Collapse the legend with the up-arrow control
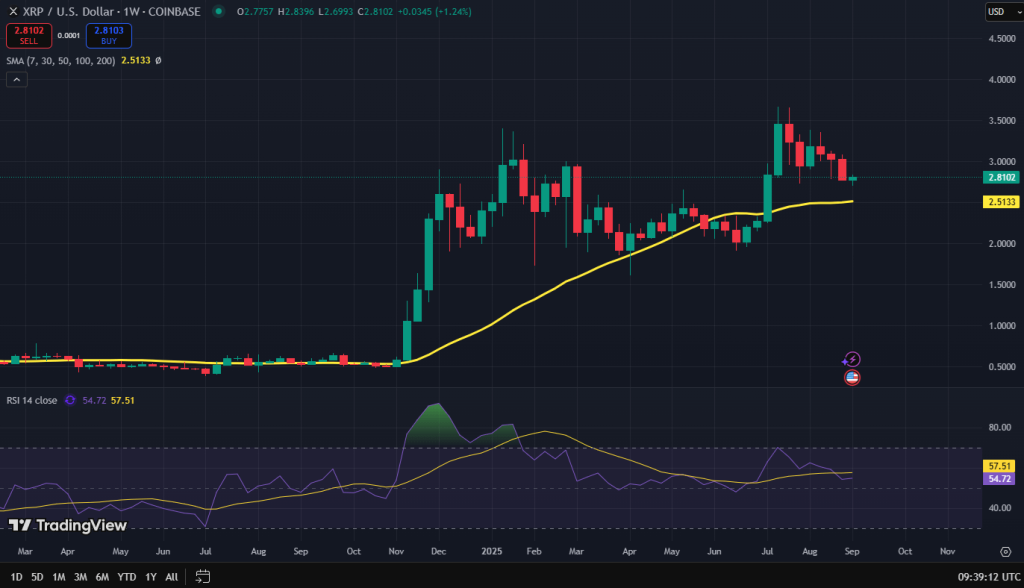This screenshot has height=588, width=1024. pos(16,78)
